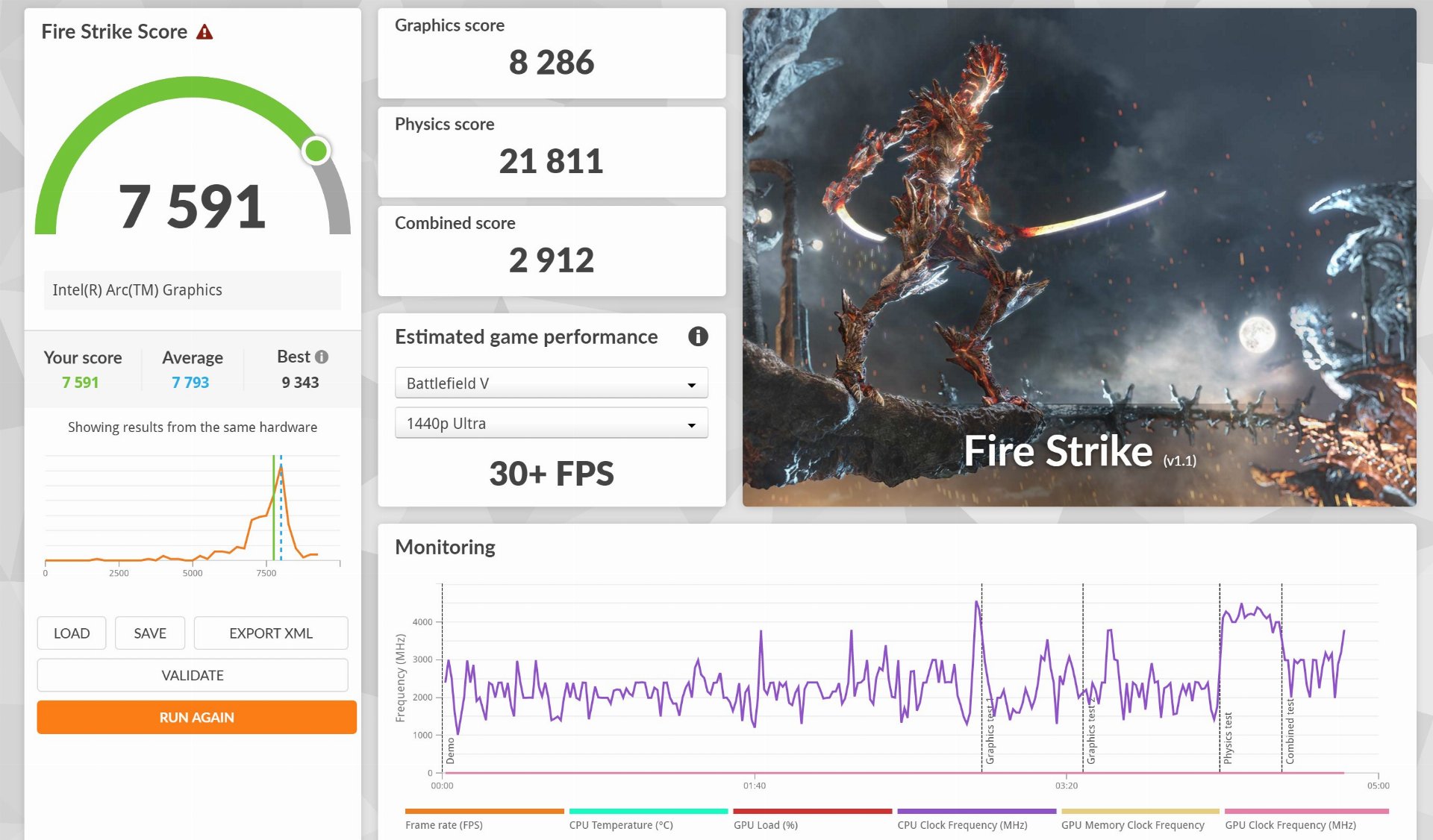Click the large 7 591 score number

(193, 207)
